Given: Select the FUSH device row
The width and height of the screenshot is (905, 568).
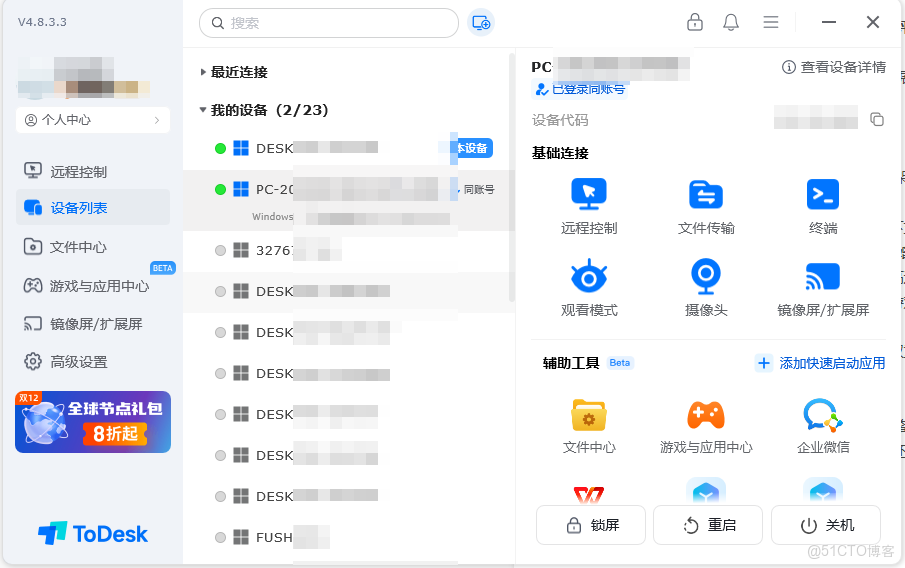Looking at the screenshot, I should pyautogui.click(x=349, y=537).
